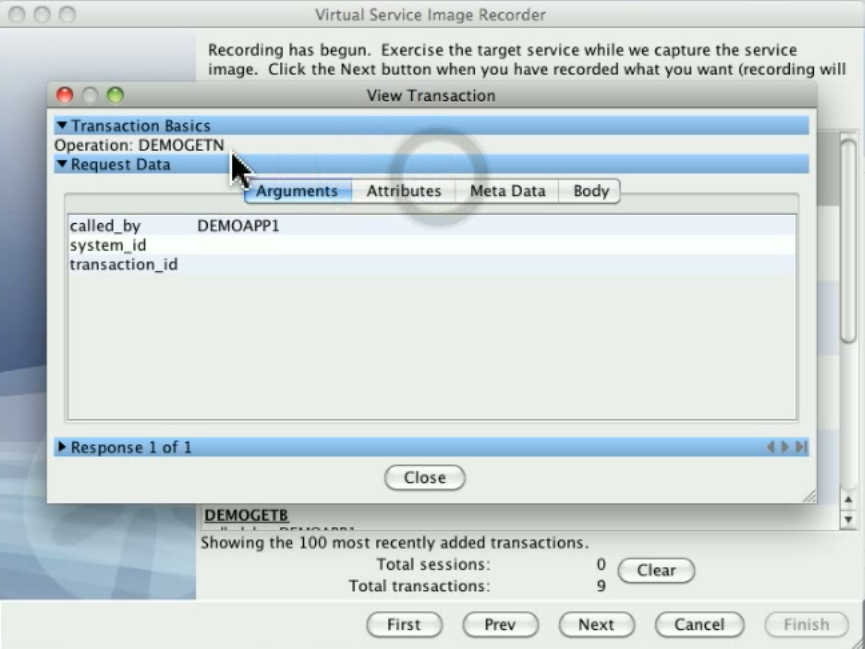865x649 pixels.
Task: Click the Prev button
Action: tap(500, 625)
